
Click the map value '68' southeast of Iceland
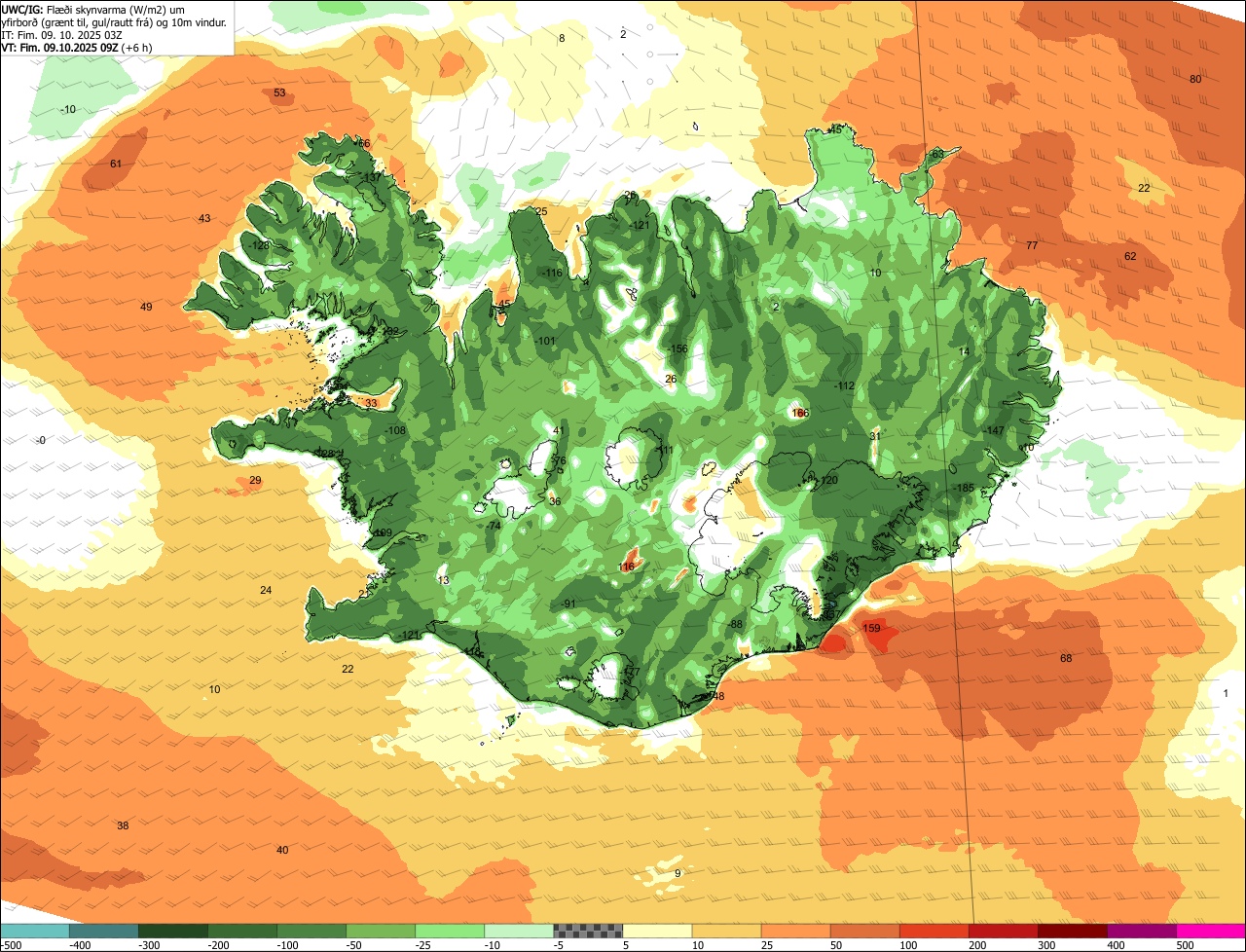(x=1066, y=658)
